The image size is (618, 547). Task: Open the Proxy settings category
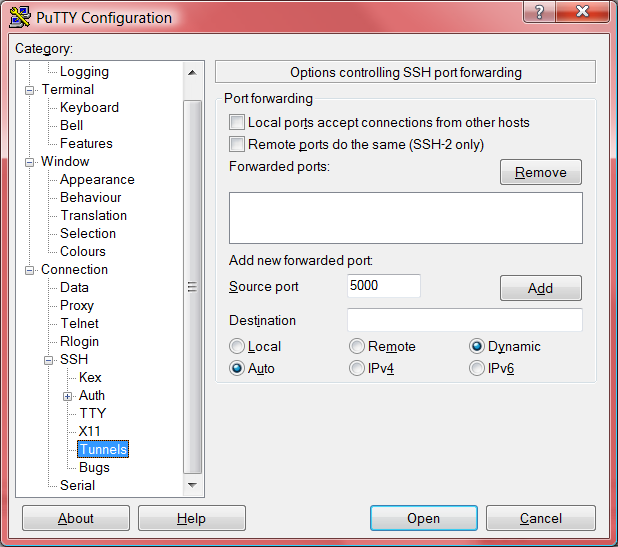point(77,305)
